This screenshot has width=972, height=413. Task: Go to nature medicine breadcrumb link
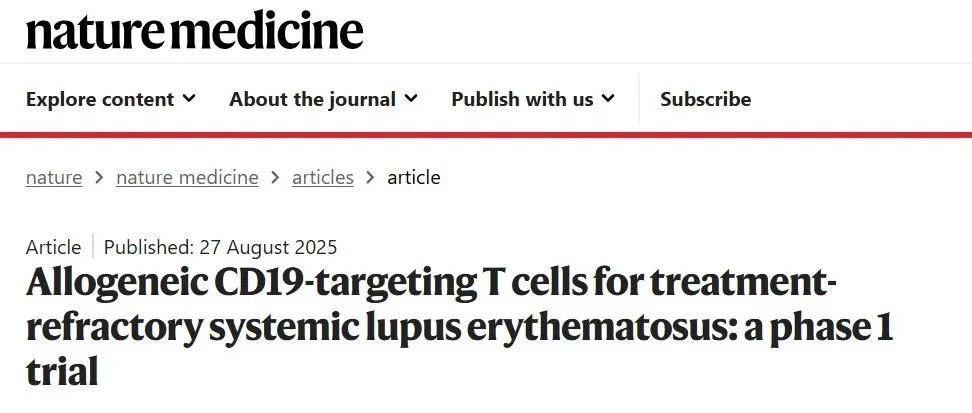click(x=187, y=178)
